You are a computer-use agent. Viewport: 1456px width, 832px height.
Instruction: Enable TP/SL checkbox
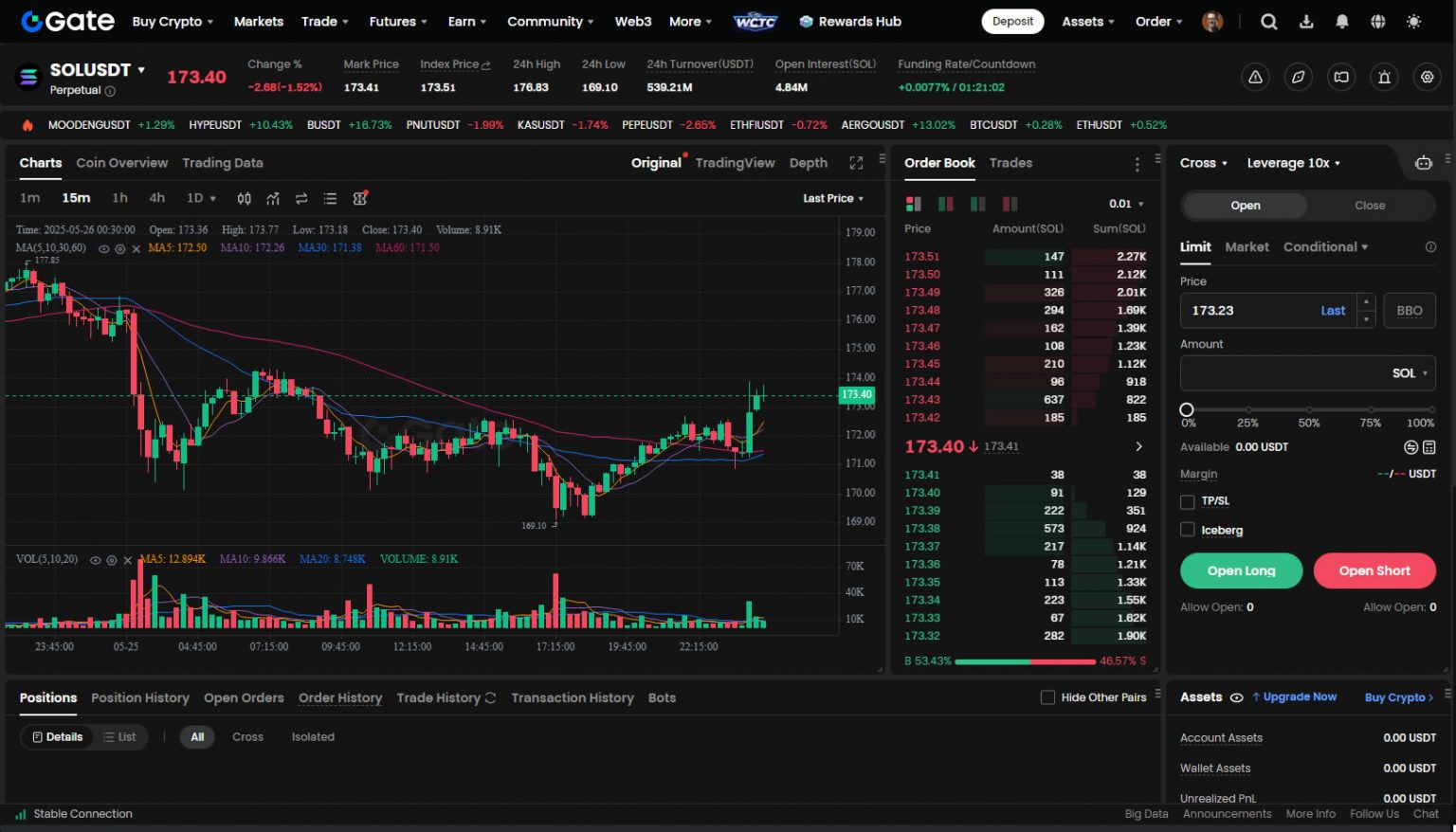pyautogui.click(x=1187, y=501)
